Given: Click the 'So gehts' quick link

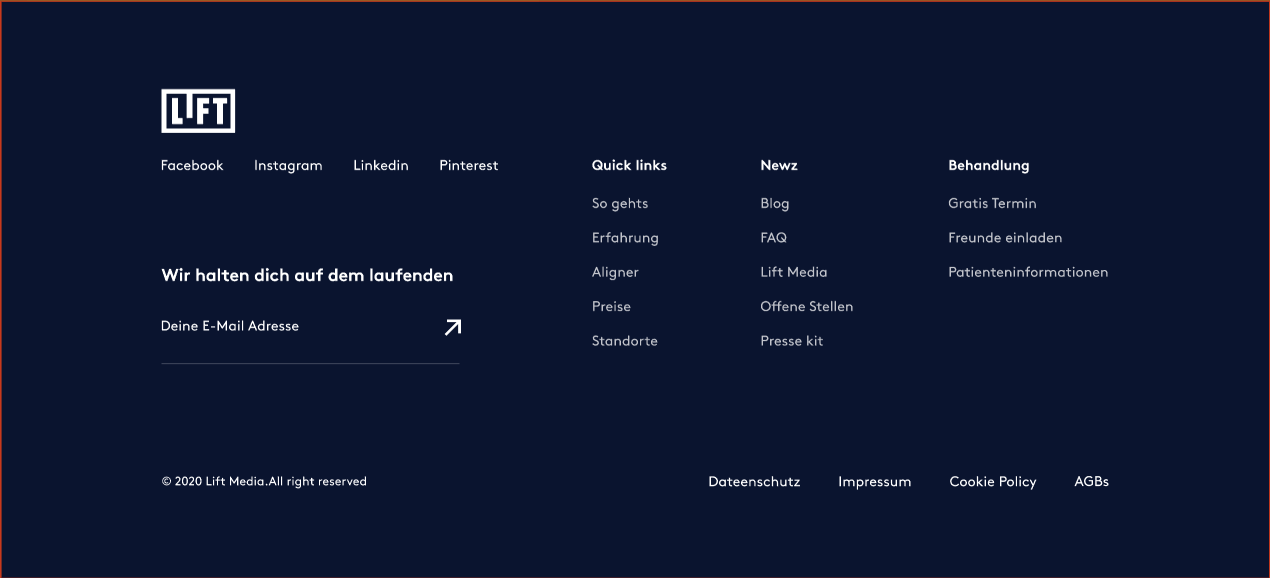Looking at the screenshot, I should coord(620,203).
